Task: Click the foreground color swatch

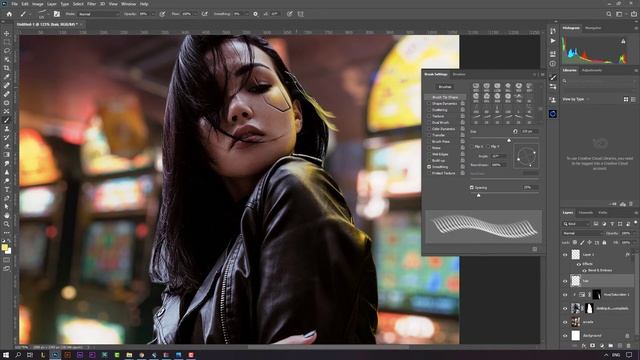Action: (5, 247)
